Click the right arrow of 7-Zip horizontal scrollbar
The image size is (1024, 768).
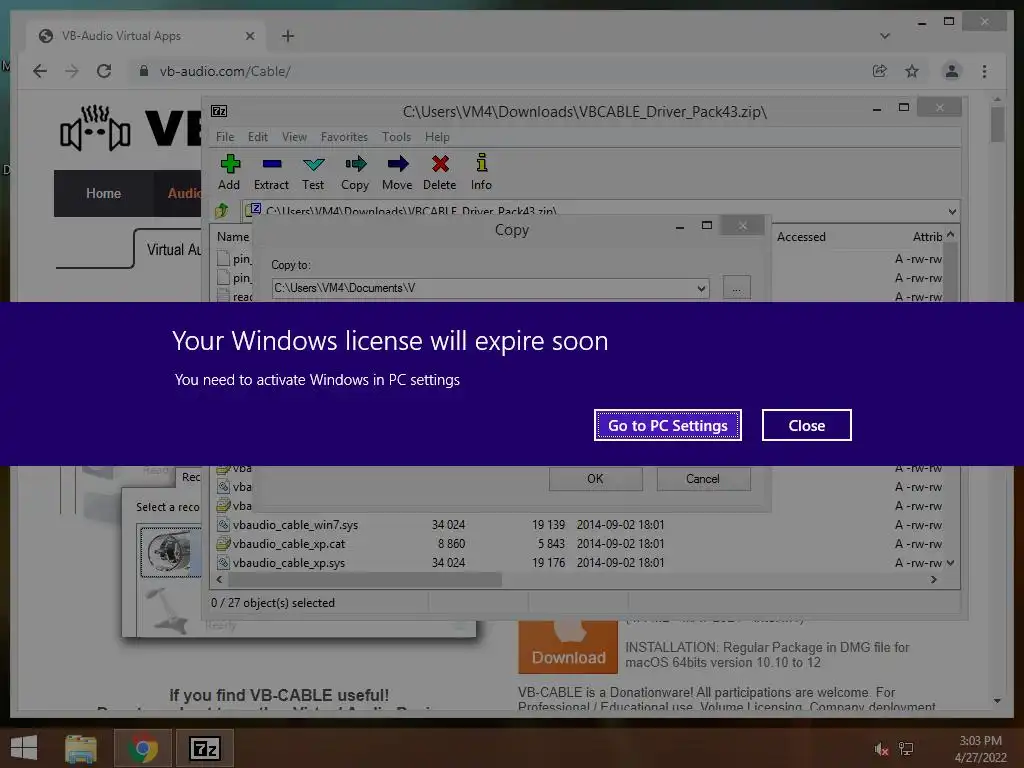pyautogui.click(x=934, y=579)
